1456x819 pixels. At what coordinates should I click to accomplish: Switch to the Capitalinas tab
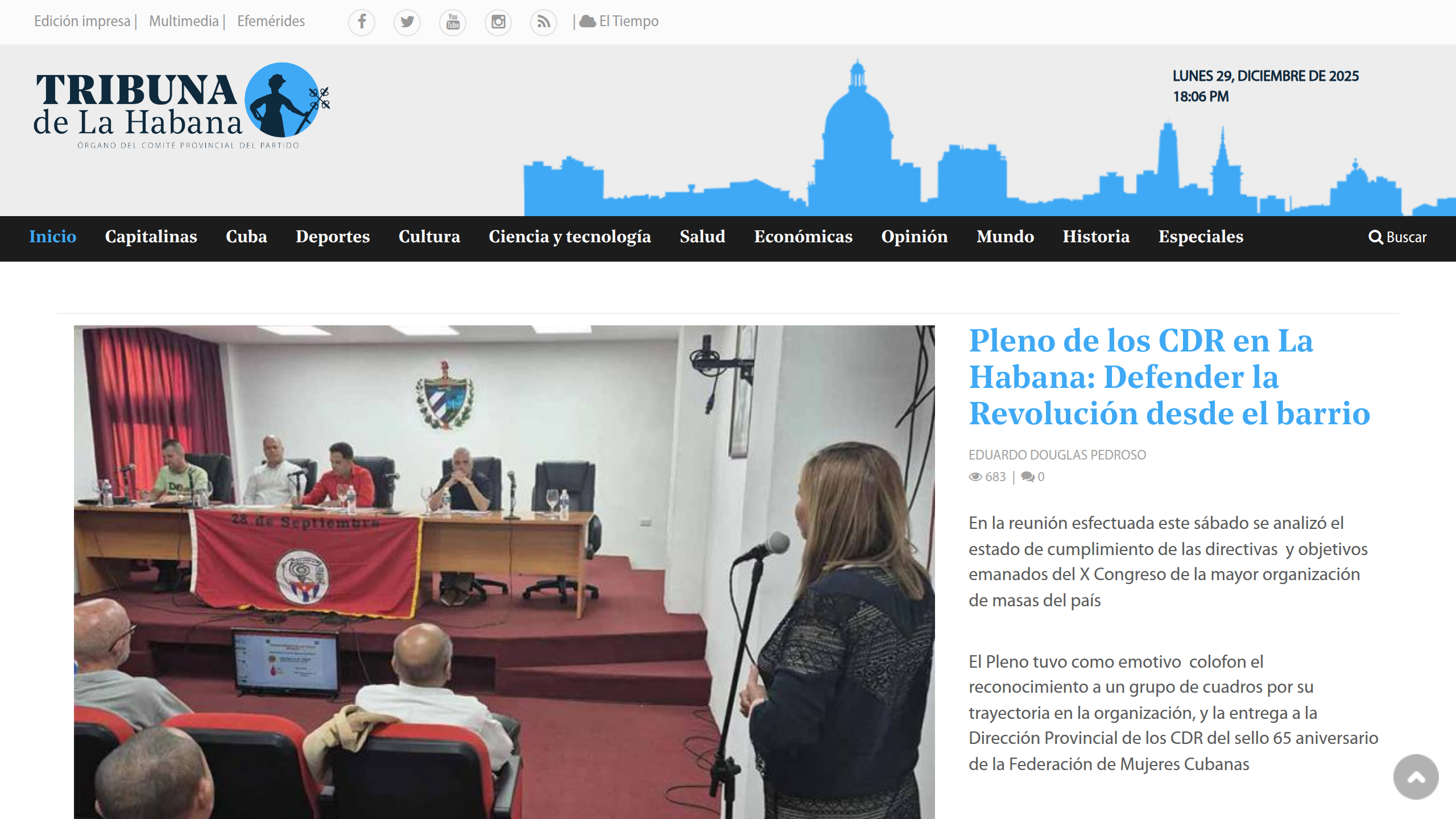point(151,237)
